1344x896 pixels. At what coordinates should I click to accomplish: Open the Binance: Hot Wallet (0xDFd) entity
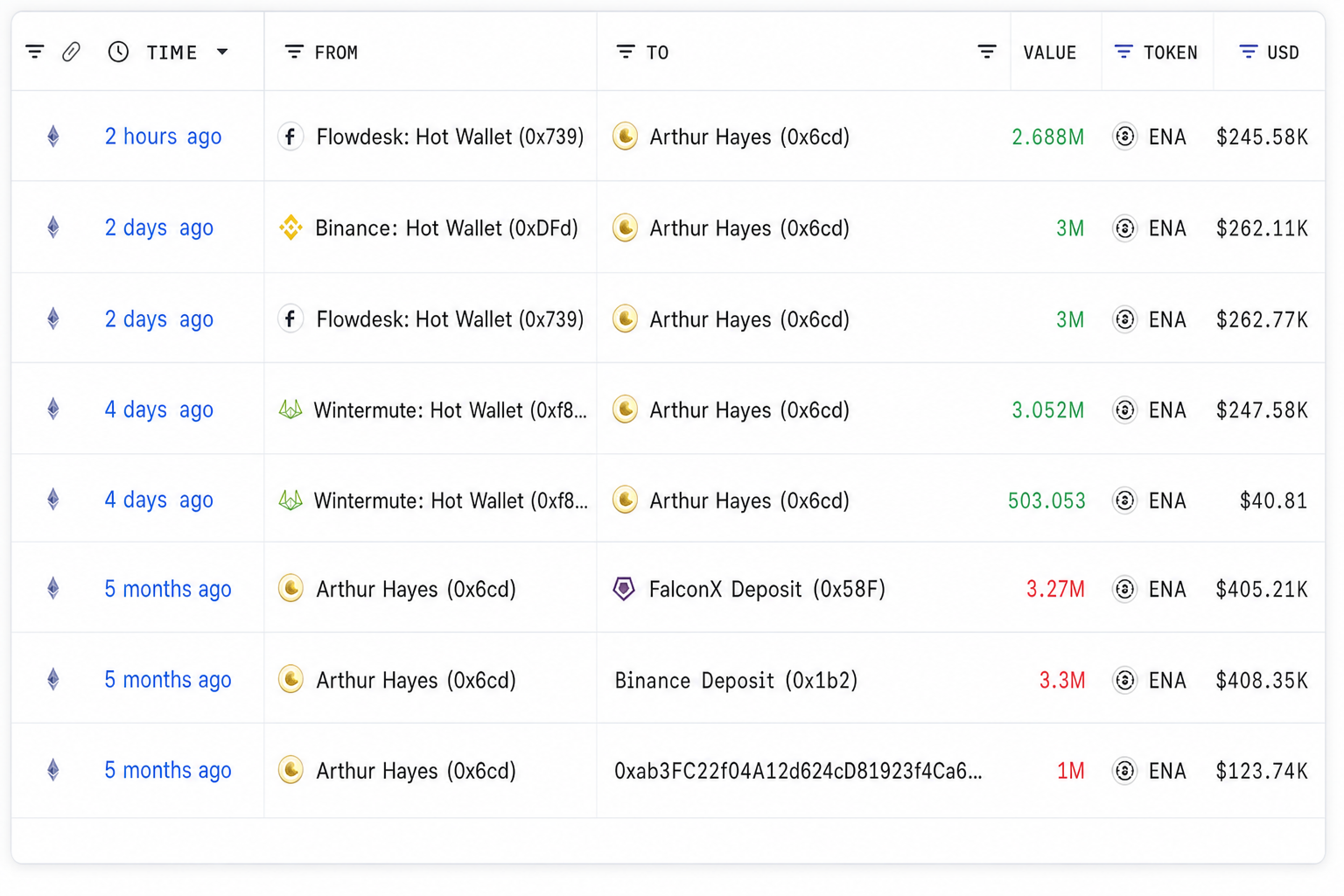pos(446,228)
